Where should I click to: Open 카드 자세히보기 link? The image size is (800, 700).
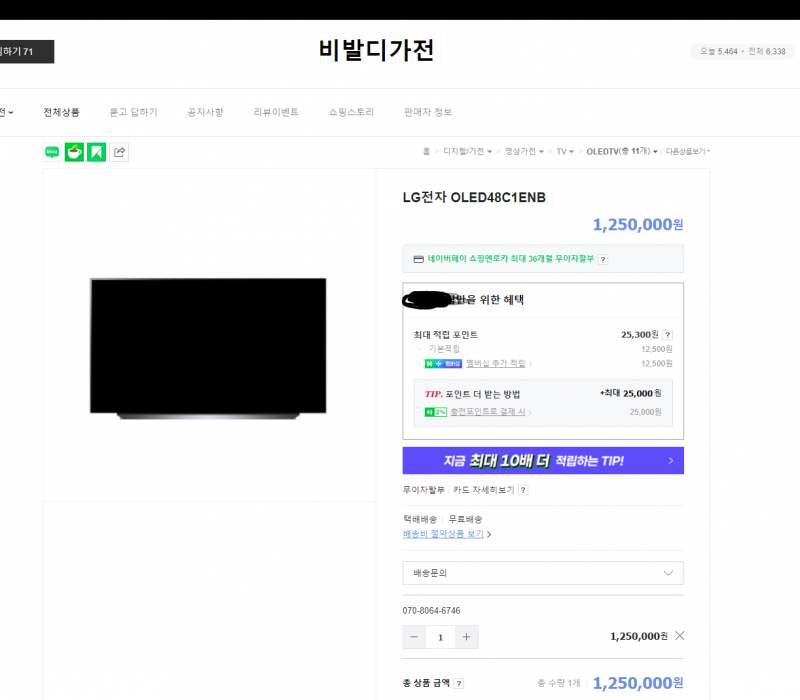pyautogui.click(x=484, y=490)
